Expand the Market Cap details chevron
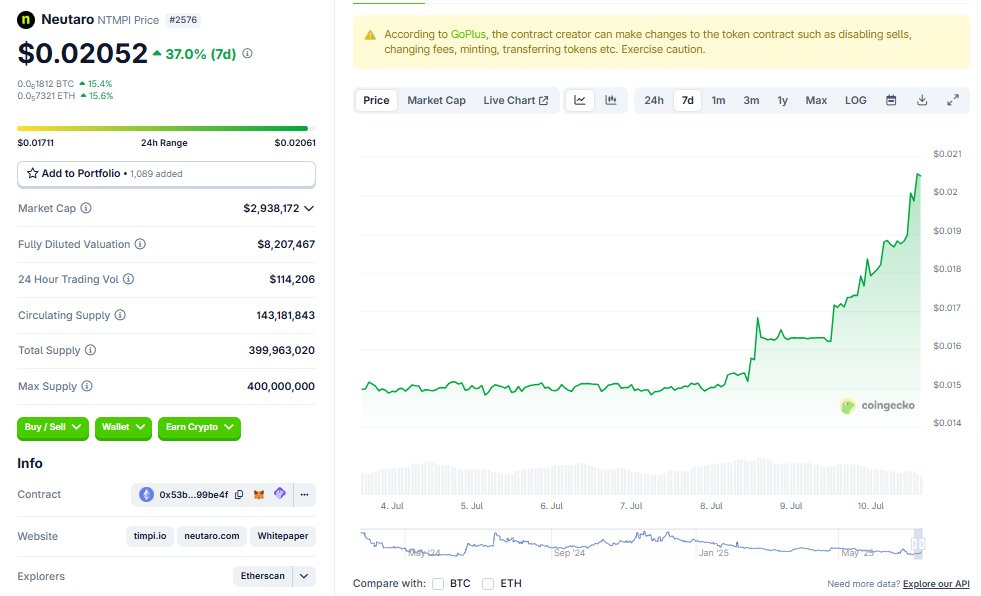Screen dimensions: 981x596 pos(308,208)
